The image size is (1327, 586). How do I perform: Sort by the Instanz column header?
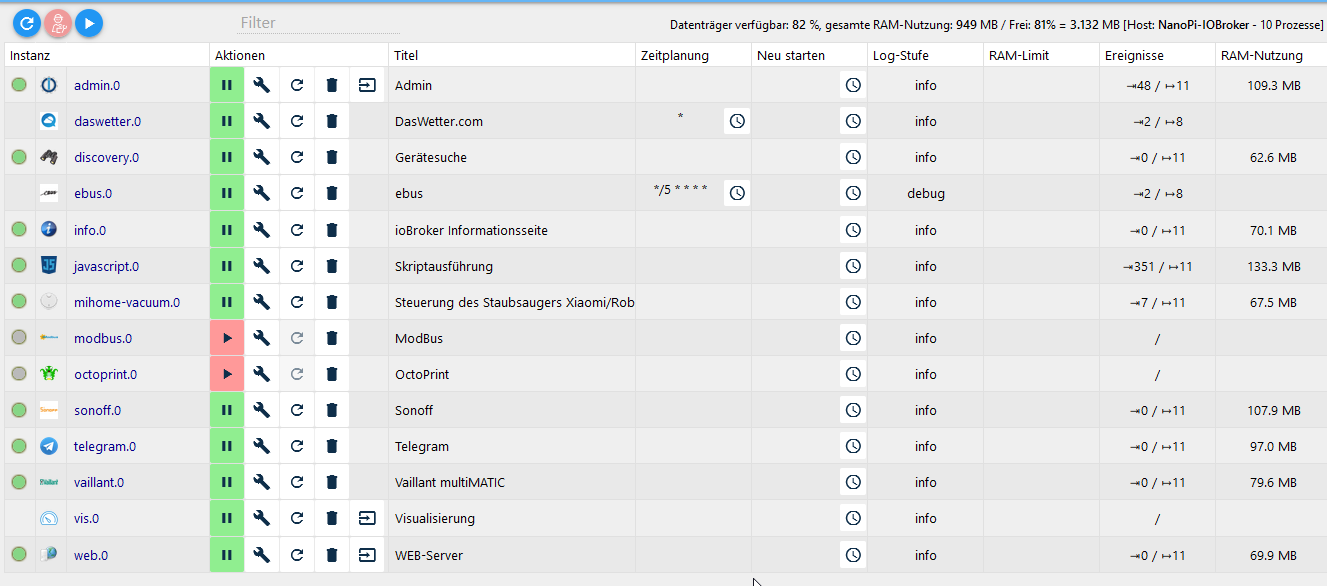point(30,56)
